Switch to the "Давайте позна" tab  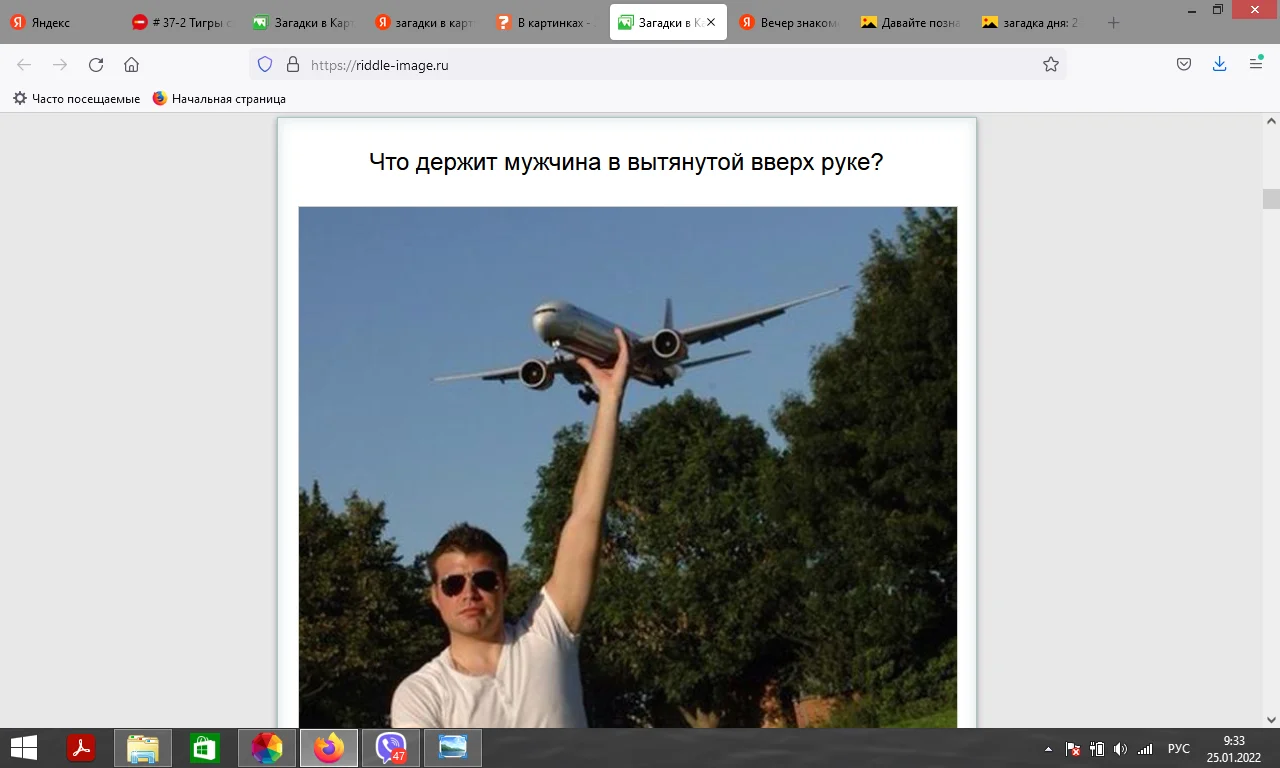912,22
